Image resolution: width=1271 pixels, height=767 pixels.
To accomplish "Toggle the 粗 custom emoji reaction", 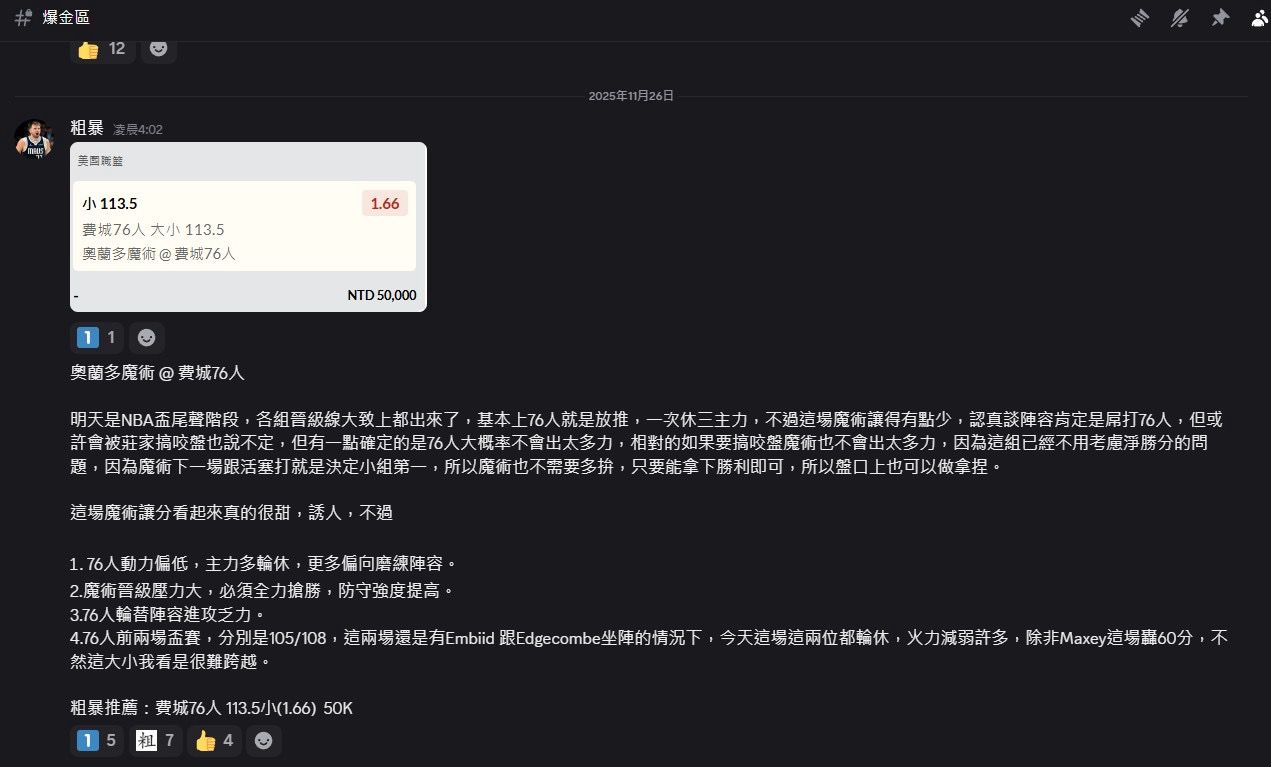I will pos(156,741).
